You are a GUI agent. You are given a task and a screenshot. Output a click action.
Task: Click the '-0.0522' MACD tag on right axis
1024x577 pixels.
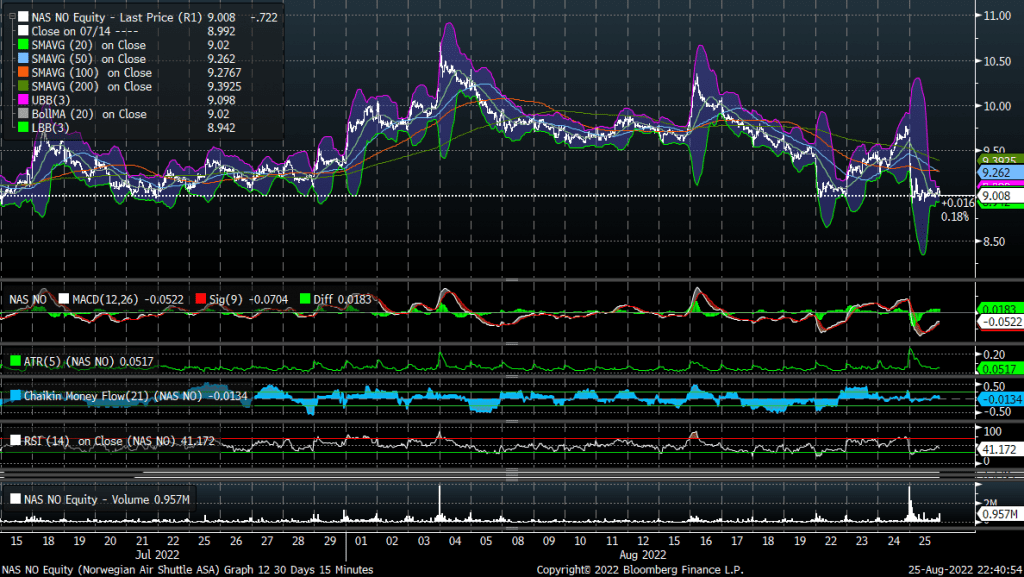click(999, 322)
